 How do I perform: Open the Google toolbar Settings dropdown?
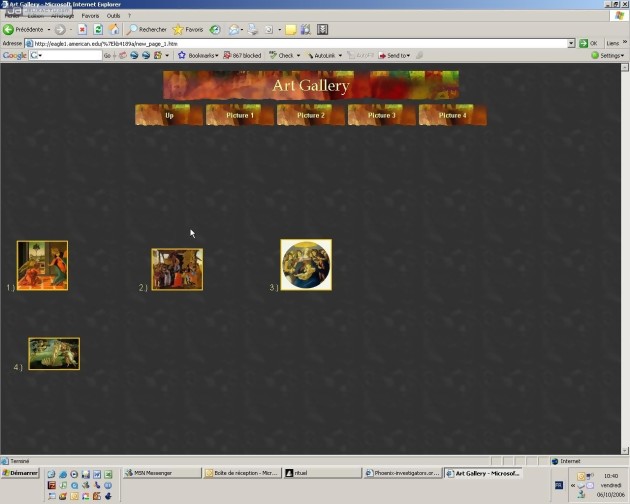click(607, 55)
